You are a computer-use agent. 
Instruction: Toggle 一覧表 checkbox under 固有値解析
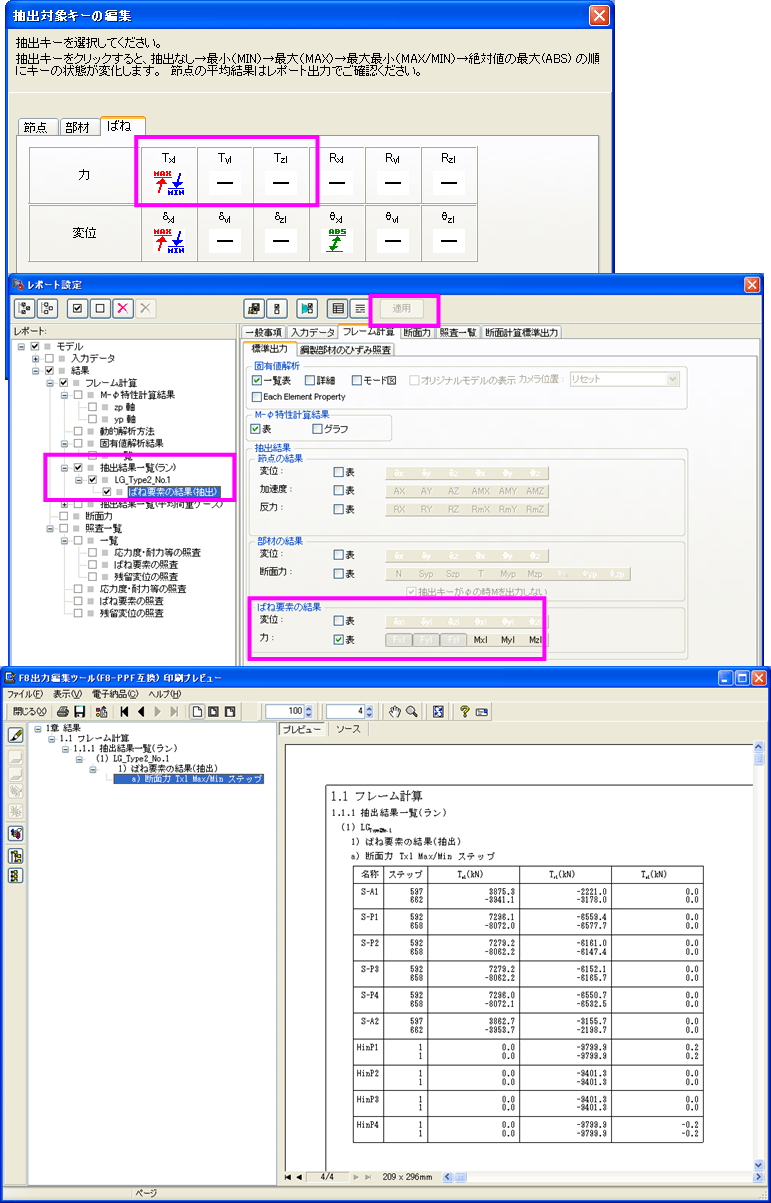click(x=257, y=380)
